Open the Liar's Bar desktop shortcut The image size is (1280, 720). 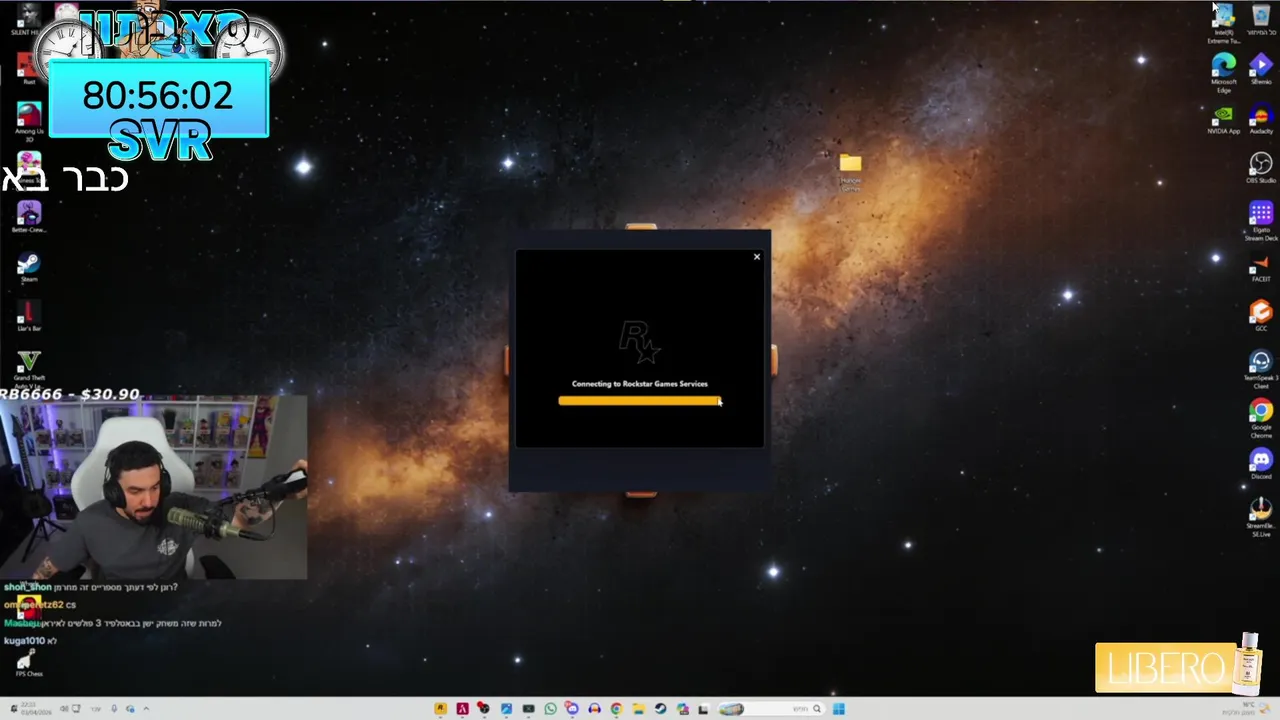click(x=29, y=316)
